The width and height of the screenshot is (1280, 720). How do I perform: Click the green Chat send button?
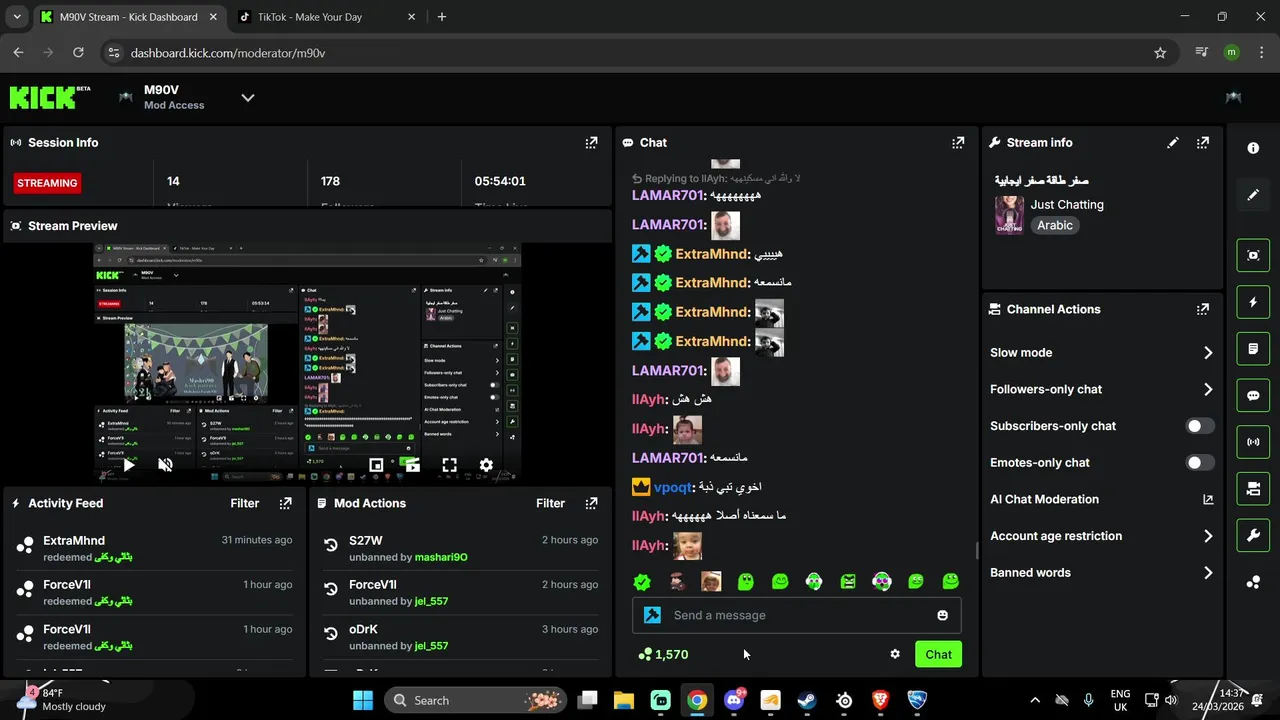[938, 654]
